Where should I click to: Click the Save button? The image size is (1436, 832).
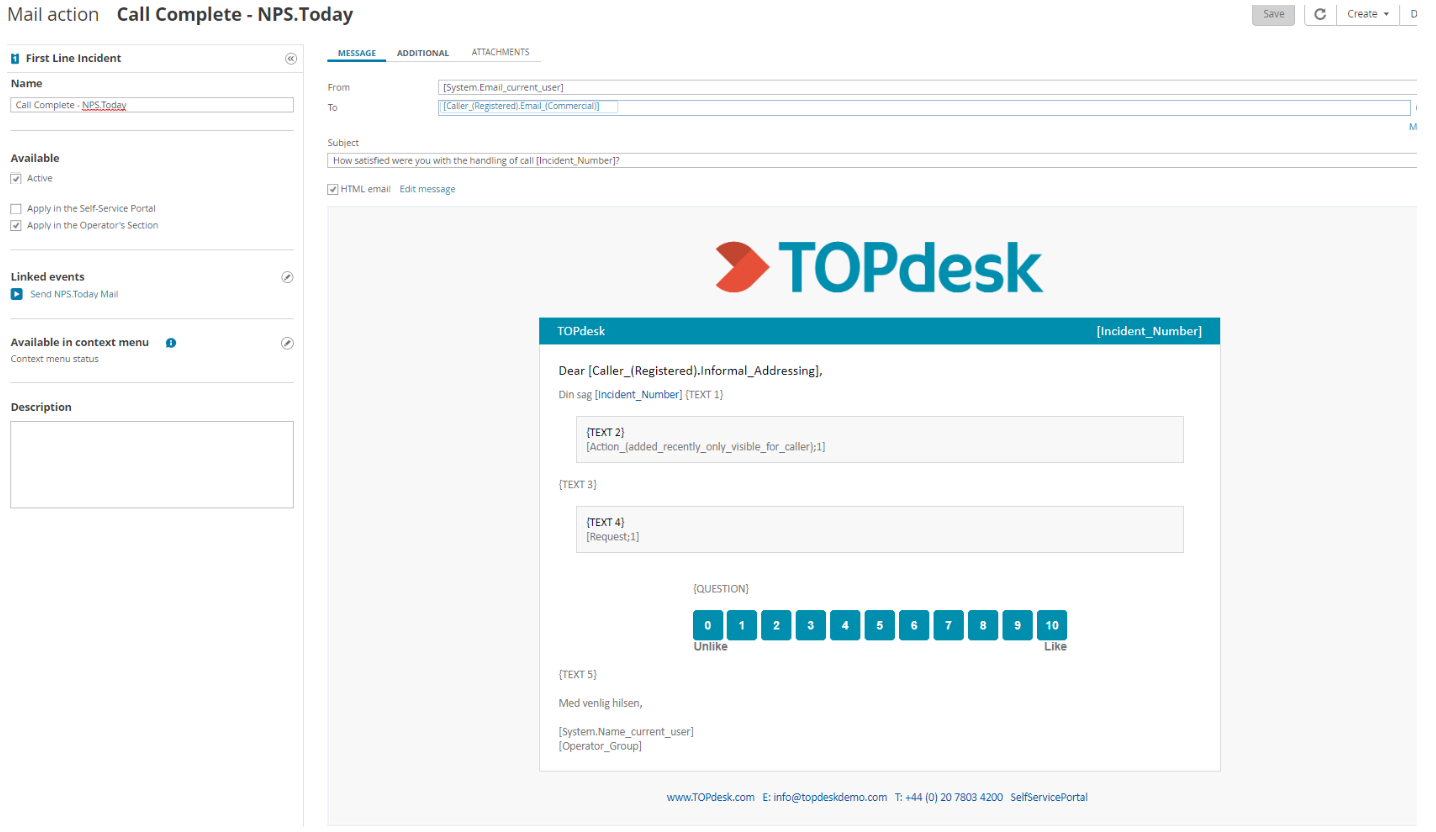tap(1272, 14)
